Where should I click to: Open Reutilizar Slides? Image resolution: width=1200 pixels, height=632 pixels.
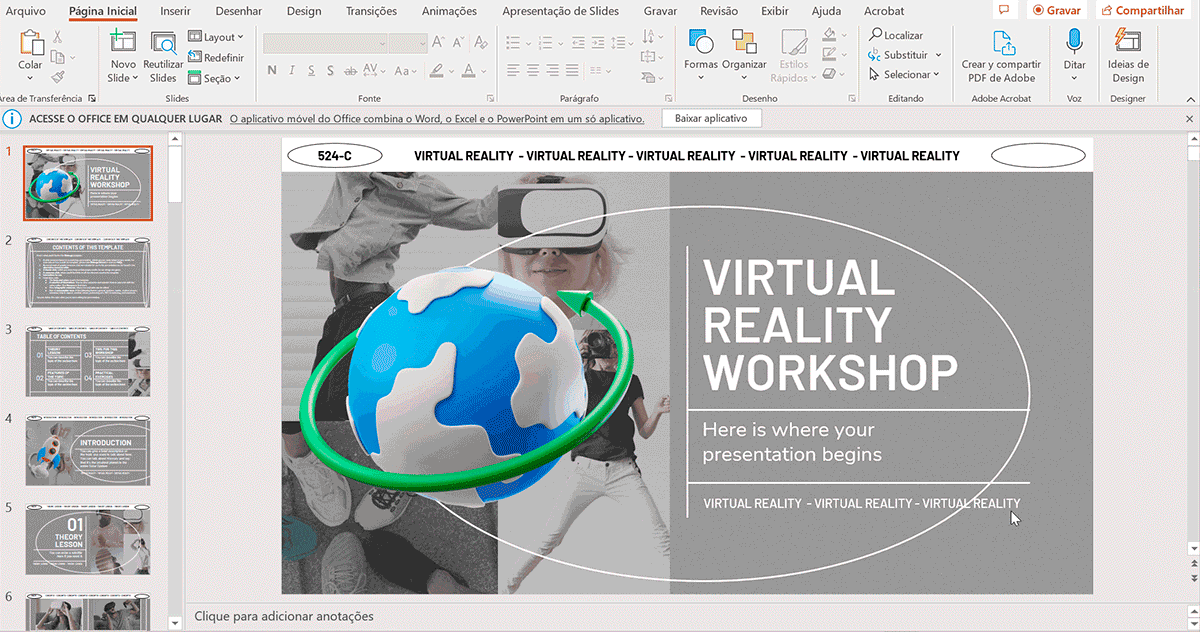click(x=163, y=57)
